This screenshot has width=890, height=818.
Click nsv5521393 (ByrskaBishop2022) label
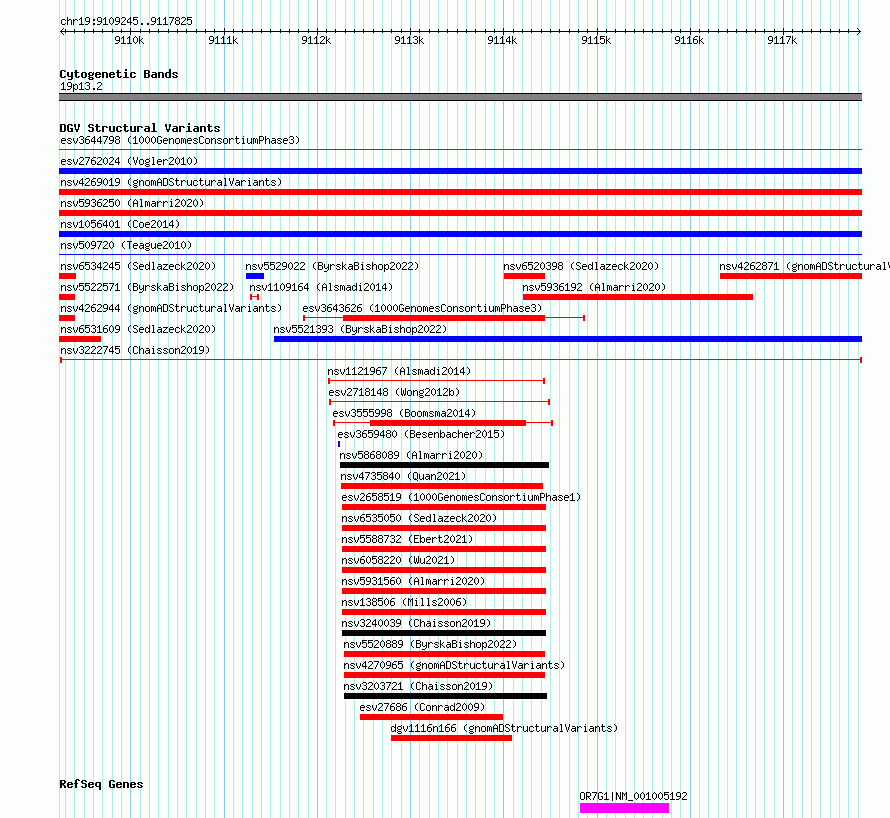click(x=360, y=329)
